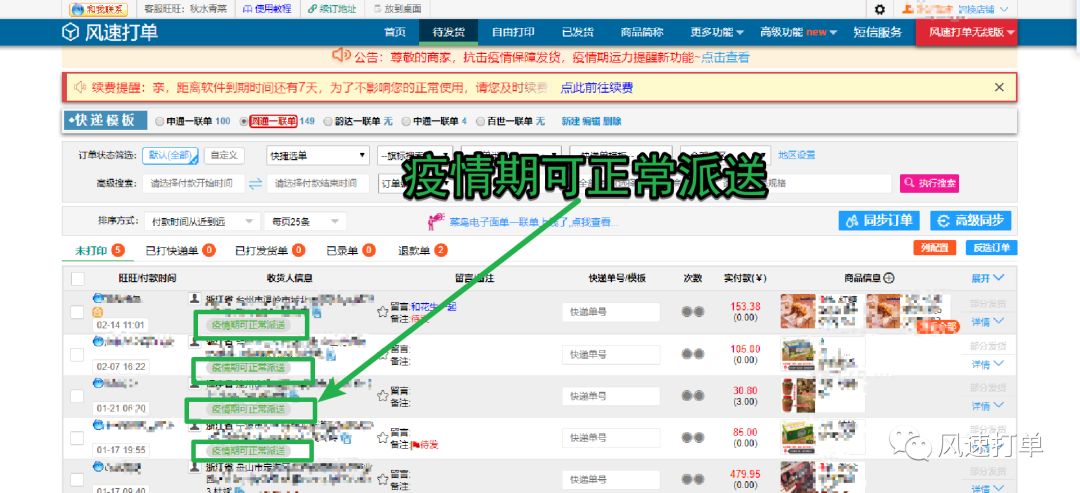Click the 和我联系 contact badge
The image size is (1080, 493).
coord(98,10)
